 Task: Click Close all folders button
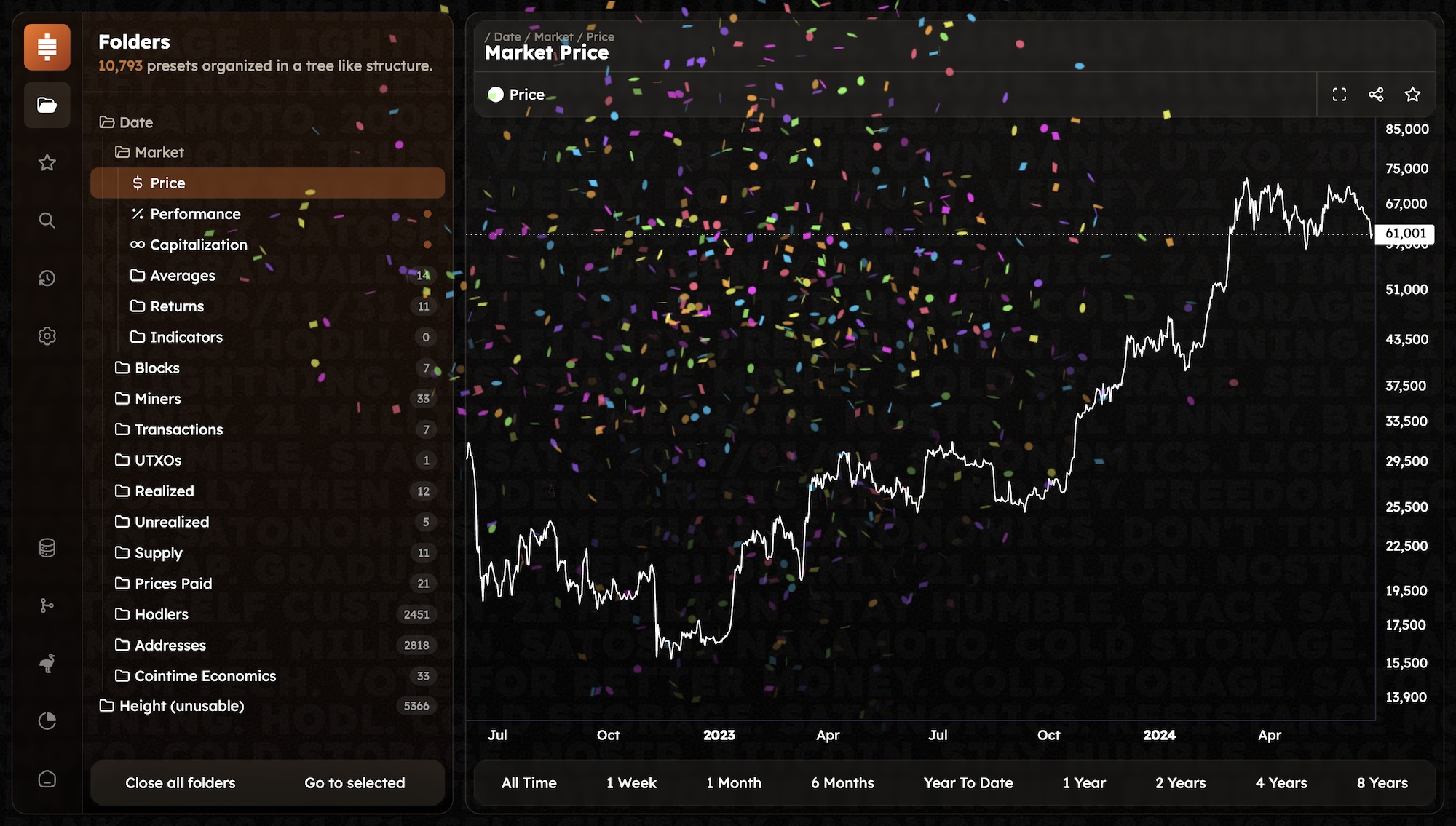click(x=180, y=783)
